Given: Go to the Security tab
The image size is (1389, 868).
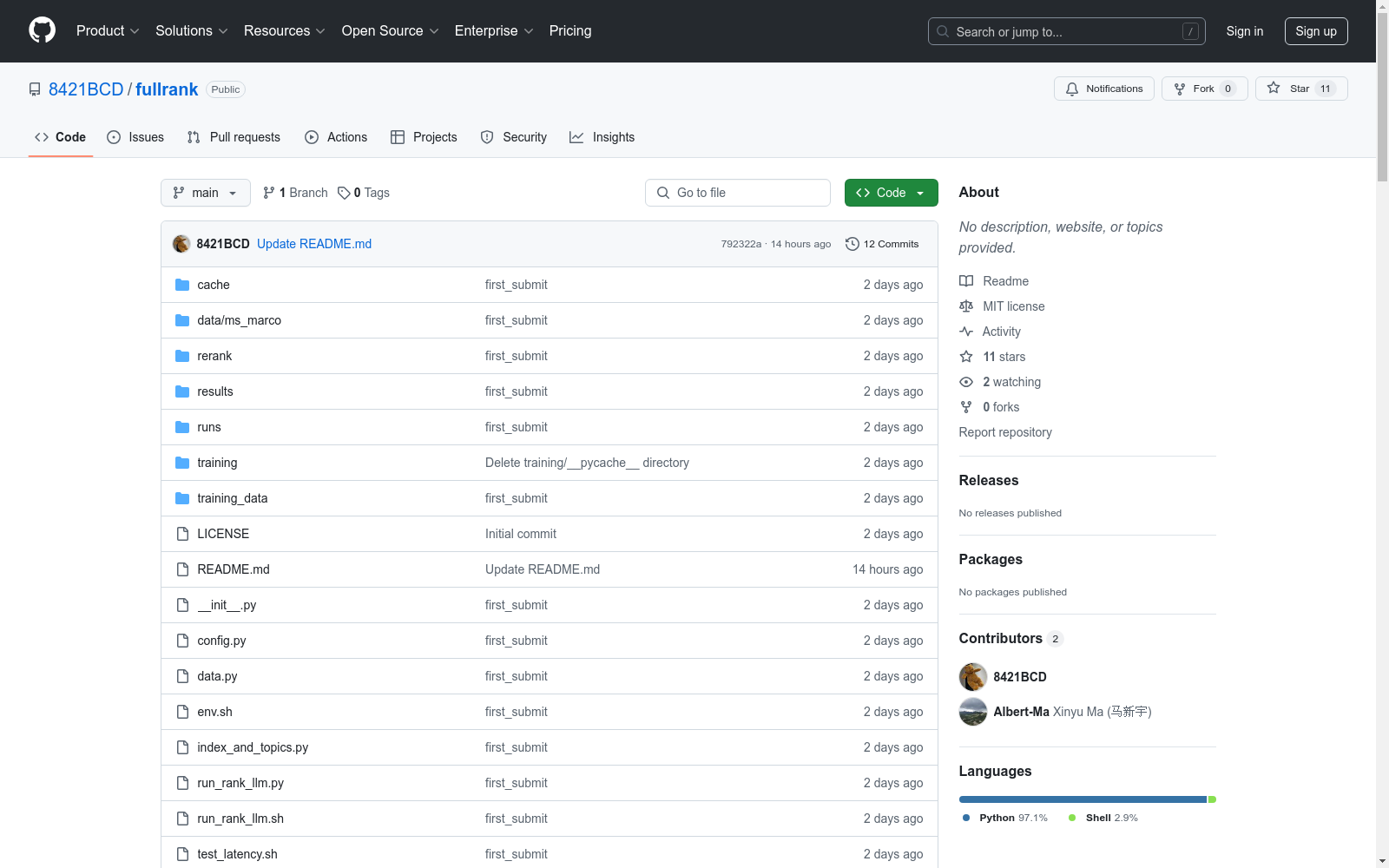Looking at the screenshot, I should (x=514, y=137).
